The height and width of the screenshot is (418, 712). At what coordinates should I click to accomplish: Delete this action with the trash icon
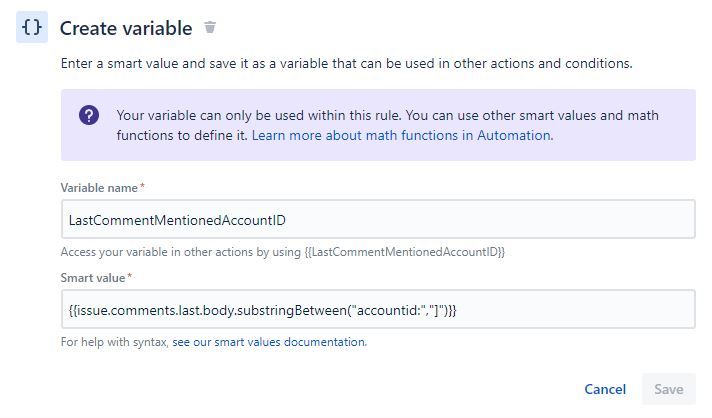tap(210, 27)
